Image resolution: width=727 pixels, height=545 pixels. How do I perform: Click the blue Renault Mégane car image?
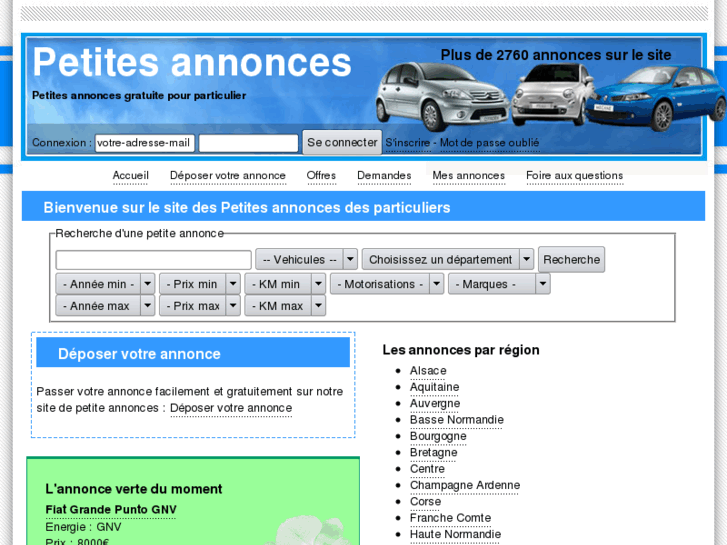(656, 98)
